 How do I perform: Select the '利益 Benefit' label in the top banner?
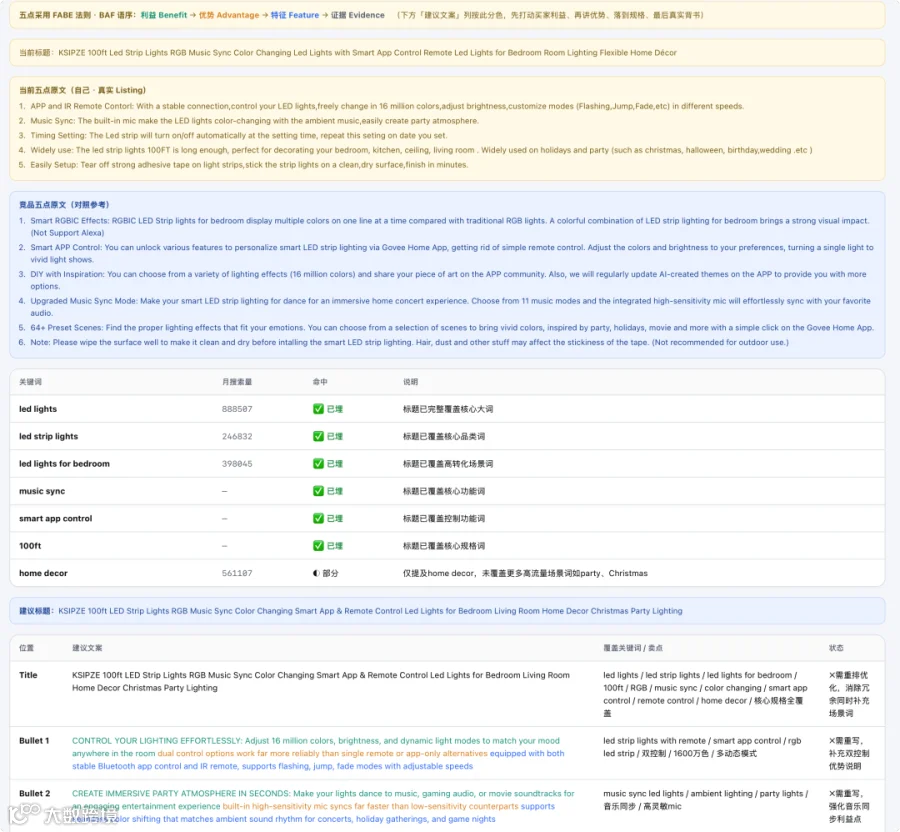tap(164, 15)
